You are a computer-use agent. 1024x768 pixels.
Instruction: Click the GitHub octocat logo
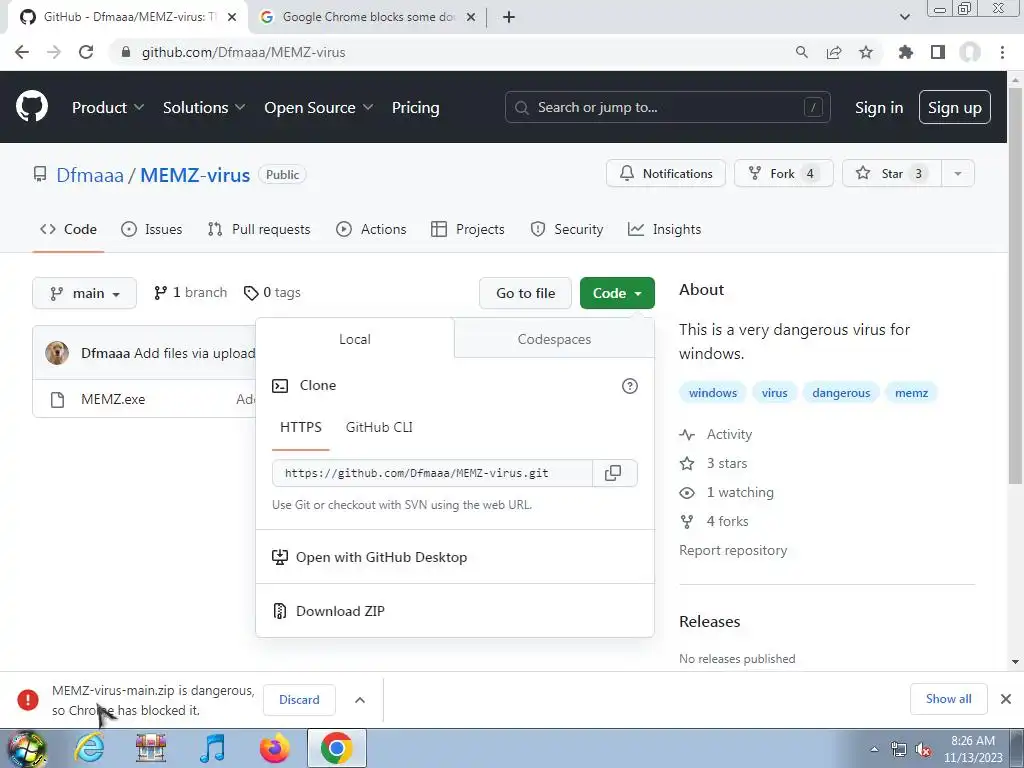pos(32,107)
